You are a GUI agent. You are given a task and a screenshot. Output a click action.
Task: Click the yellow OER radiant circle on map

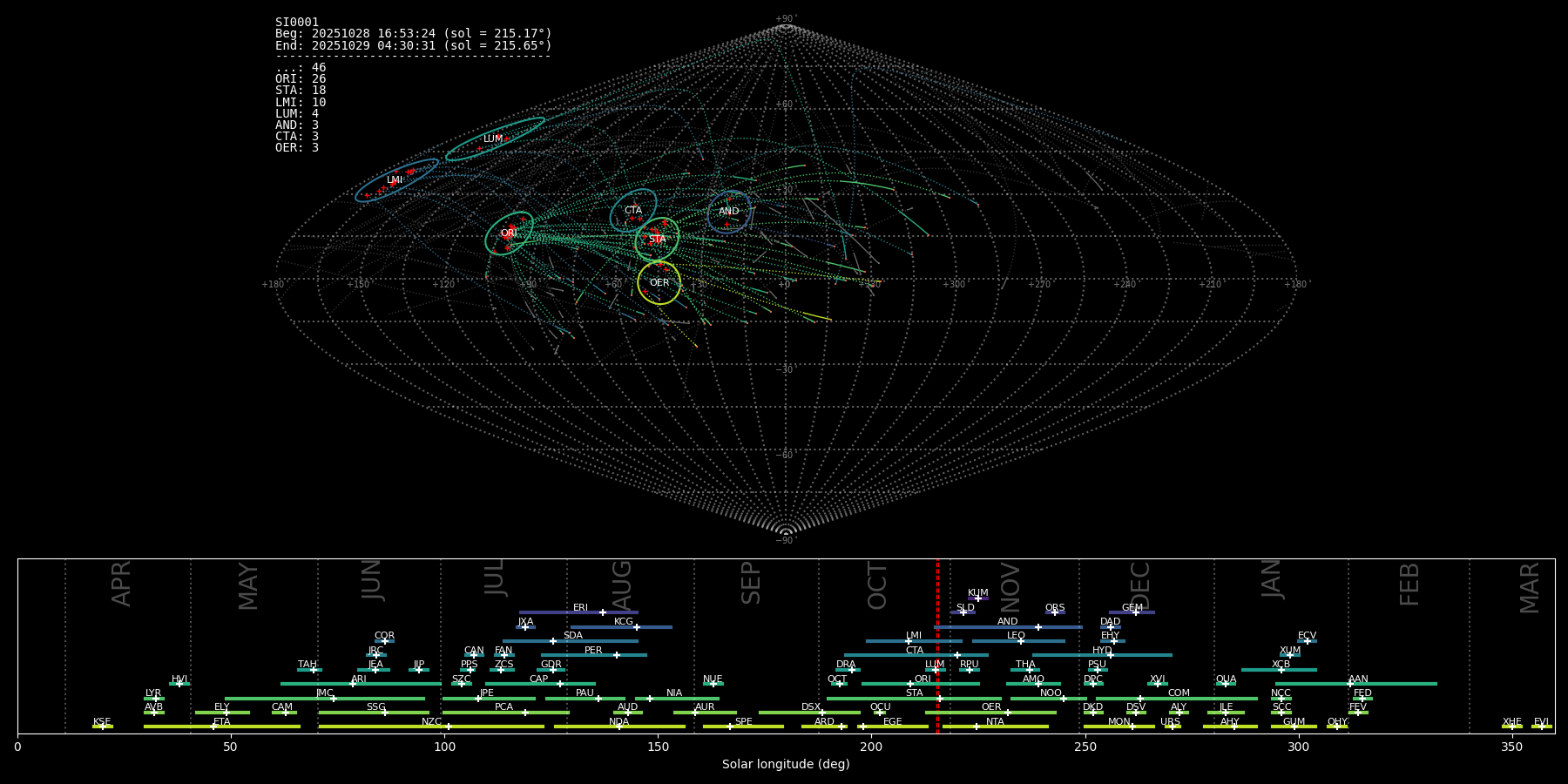pyautogui.click(x=659, y=283)
